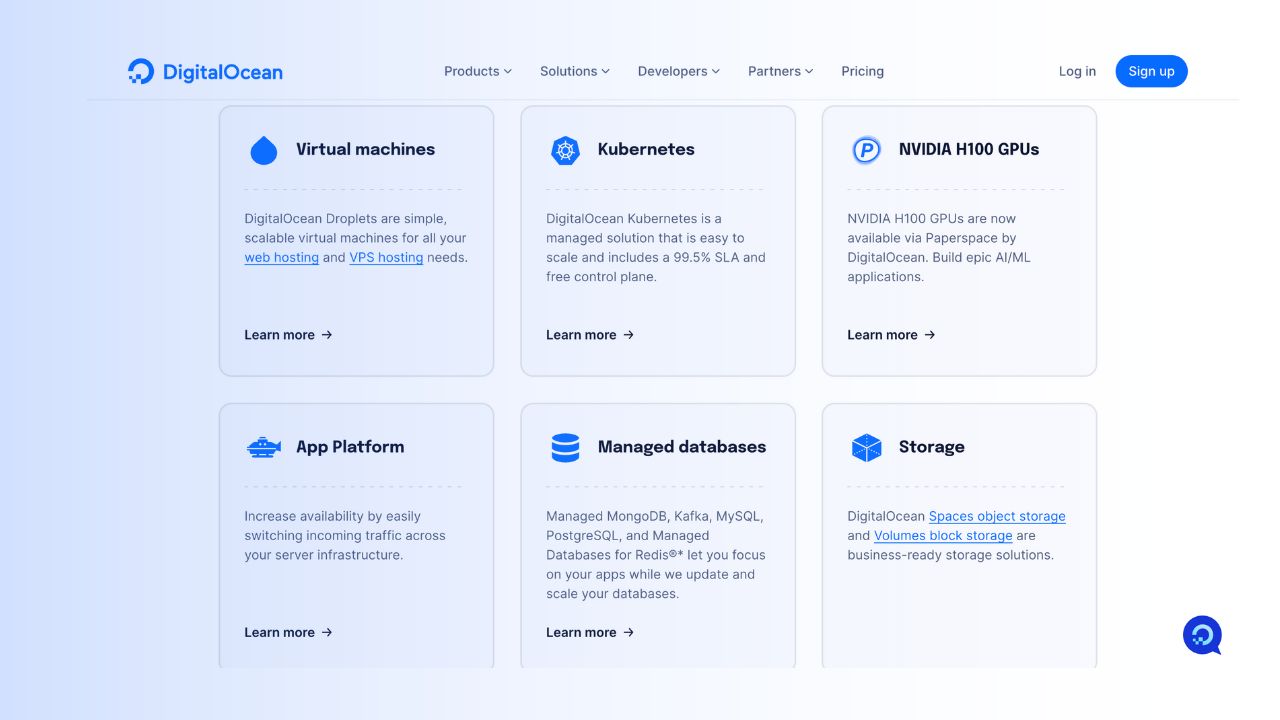1280x720 pixels.
Task: Click the Kubernetes hexagon wheel icon
Action: tap(565, 150)
